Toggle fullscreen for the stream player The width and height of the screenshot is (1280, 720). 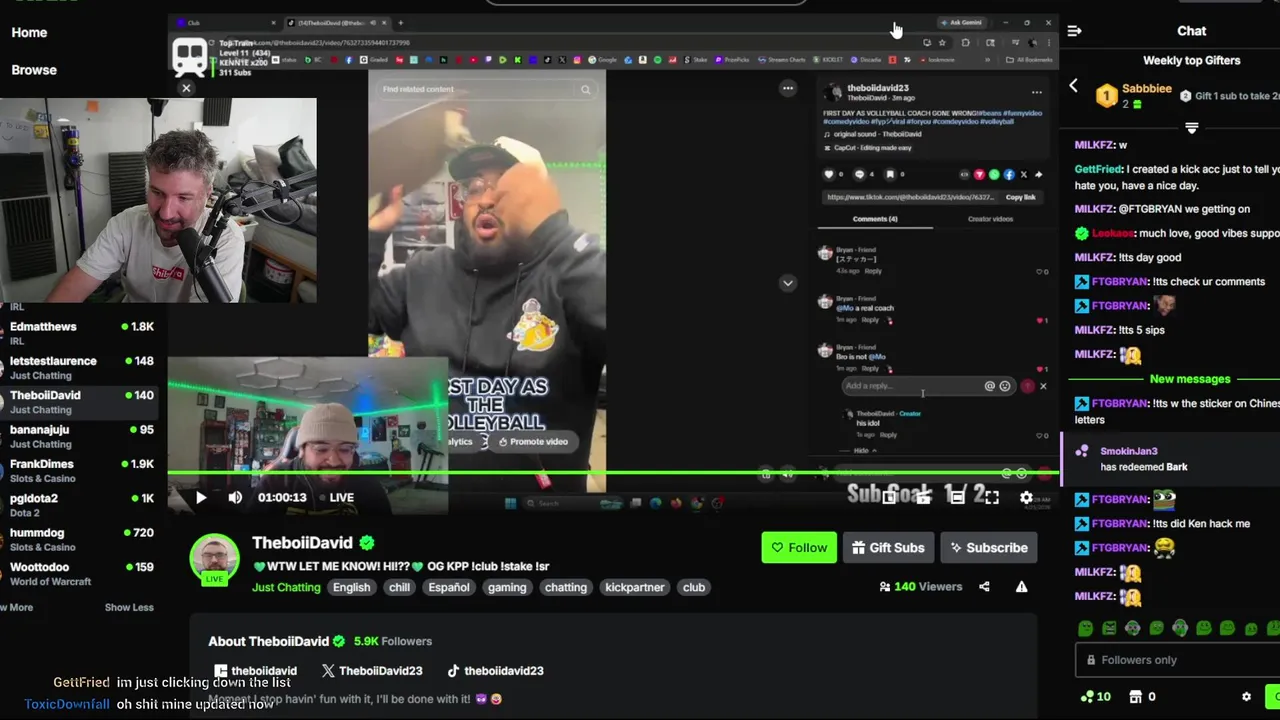(x=991, y=497)
